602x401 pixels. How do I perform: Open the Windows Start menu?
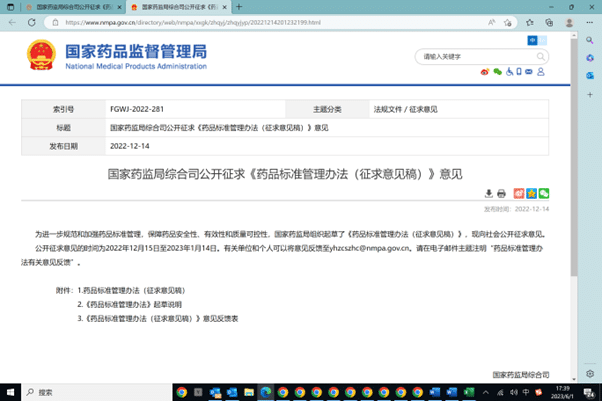[x=10, y=392]
